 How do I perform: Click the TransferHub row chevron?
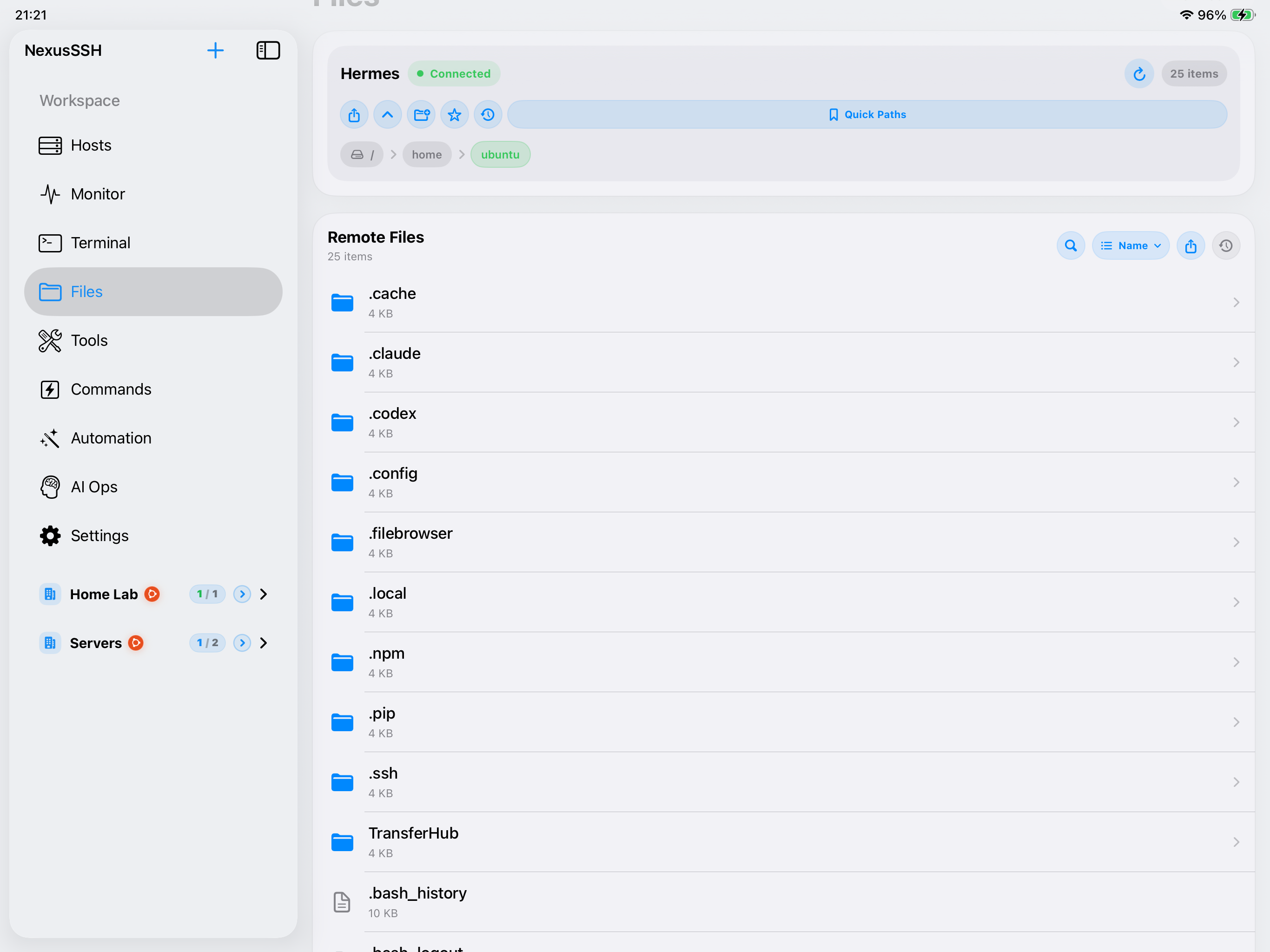[x=1236, y=842]
